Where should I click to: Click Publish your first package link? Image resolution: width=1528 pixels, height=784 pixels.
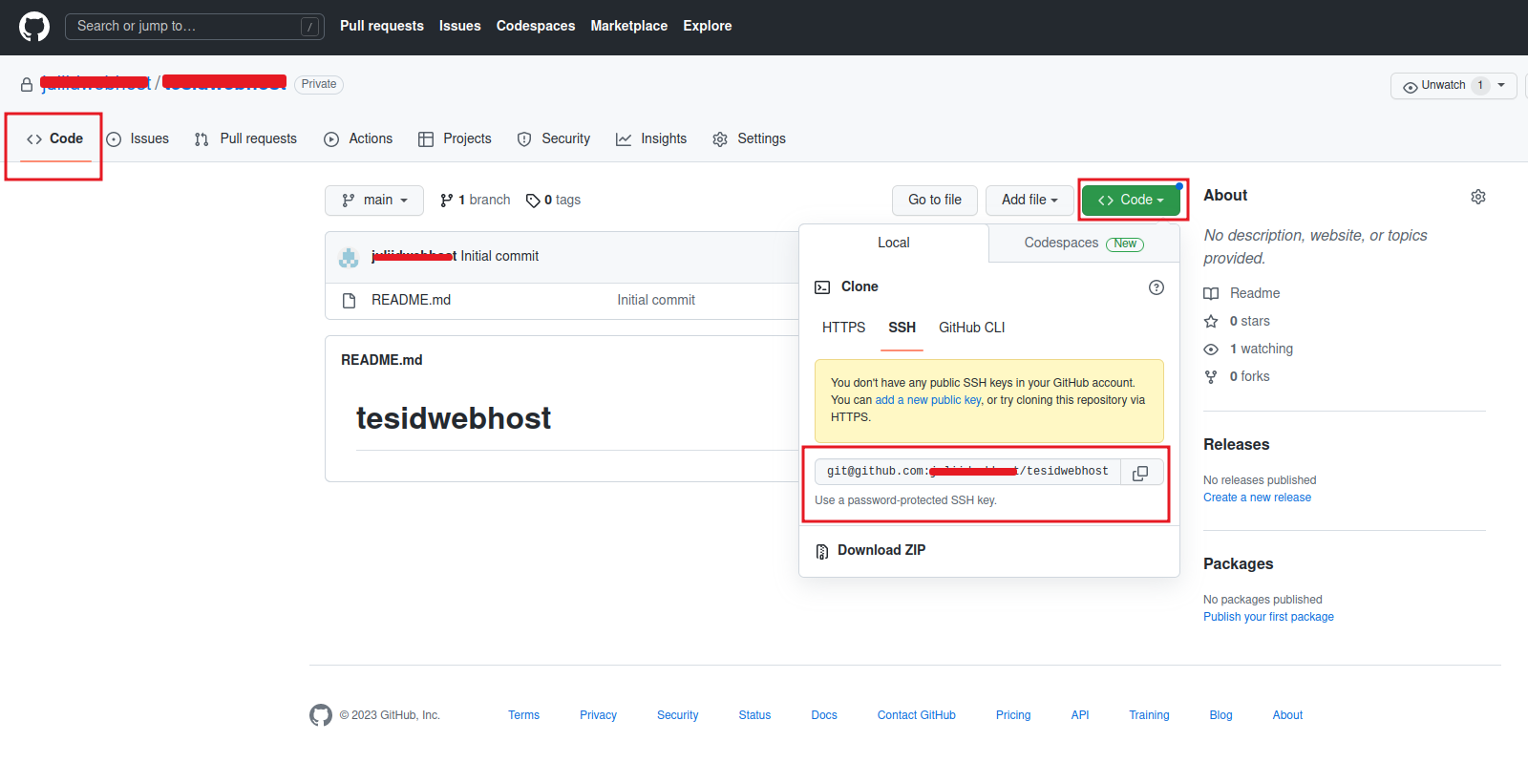1268,618
